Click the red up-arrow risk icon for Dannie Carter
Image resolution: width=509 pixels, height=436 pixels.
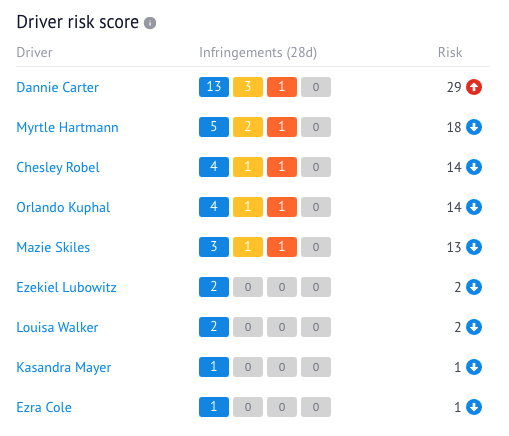pyautogui.click(x=474, y=87)
